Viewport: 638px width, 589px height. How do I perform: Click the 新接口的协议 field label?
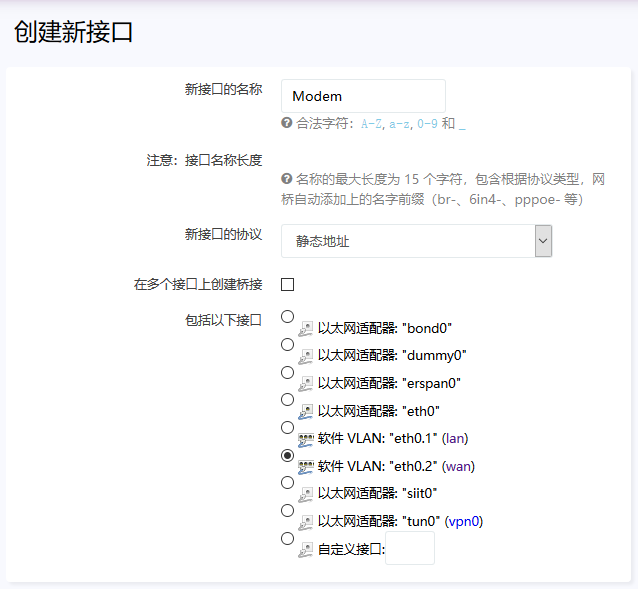223,234
